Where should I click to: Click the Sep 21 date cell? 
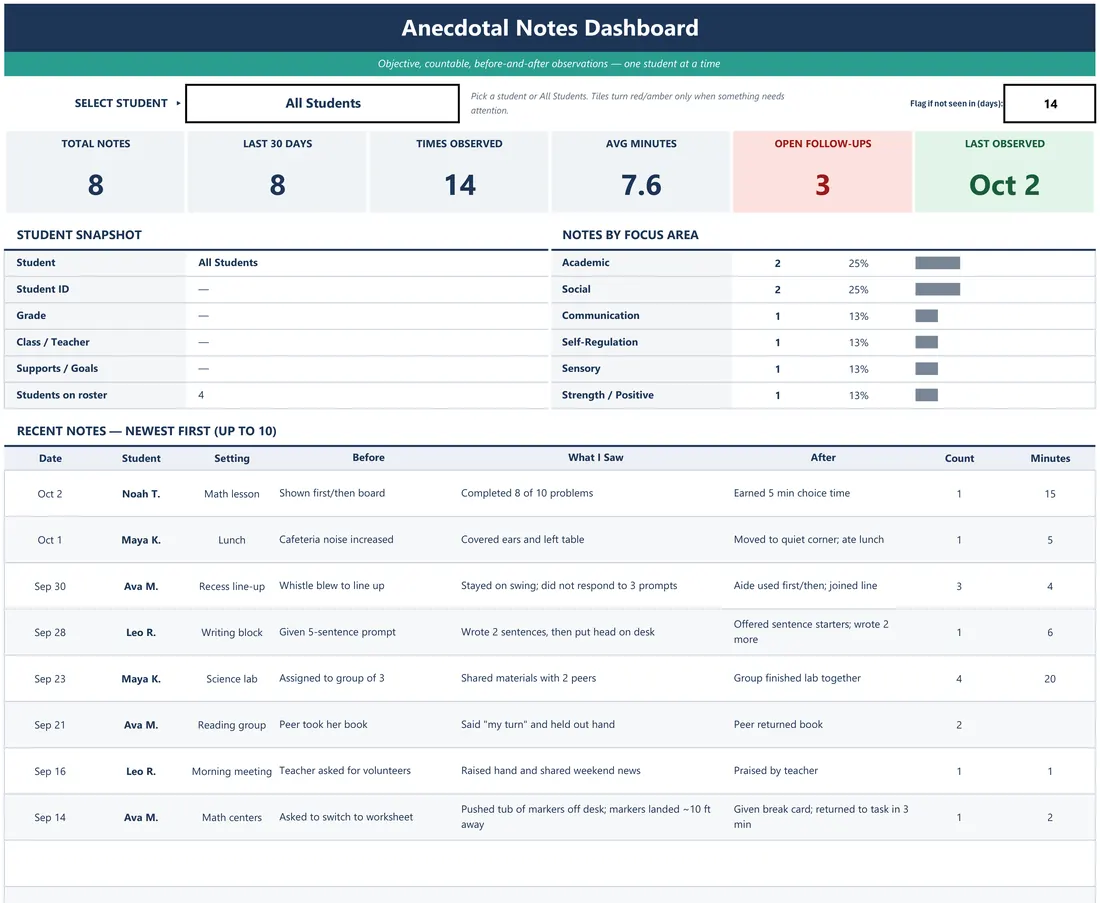click(x=50, y=725)
